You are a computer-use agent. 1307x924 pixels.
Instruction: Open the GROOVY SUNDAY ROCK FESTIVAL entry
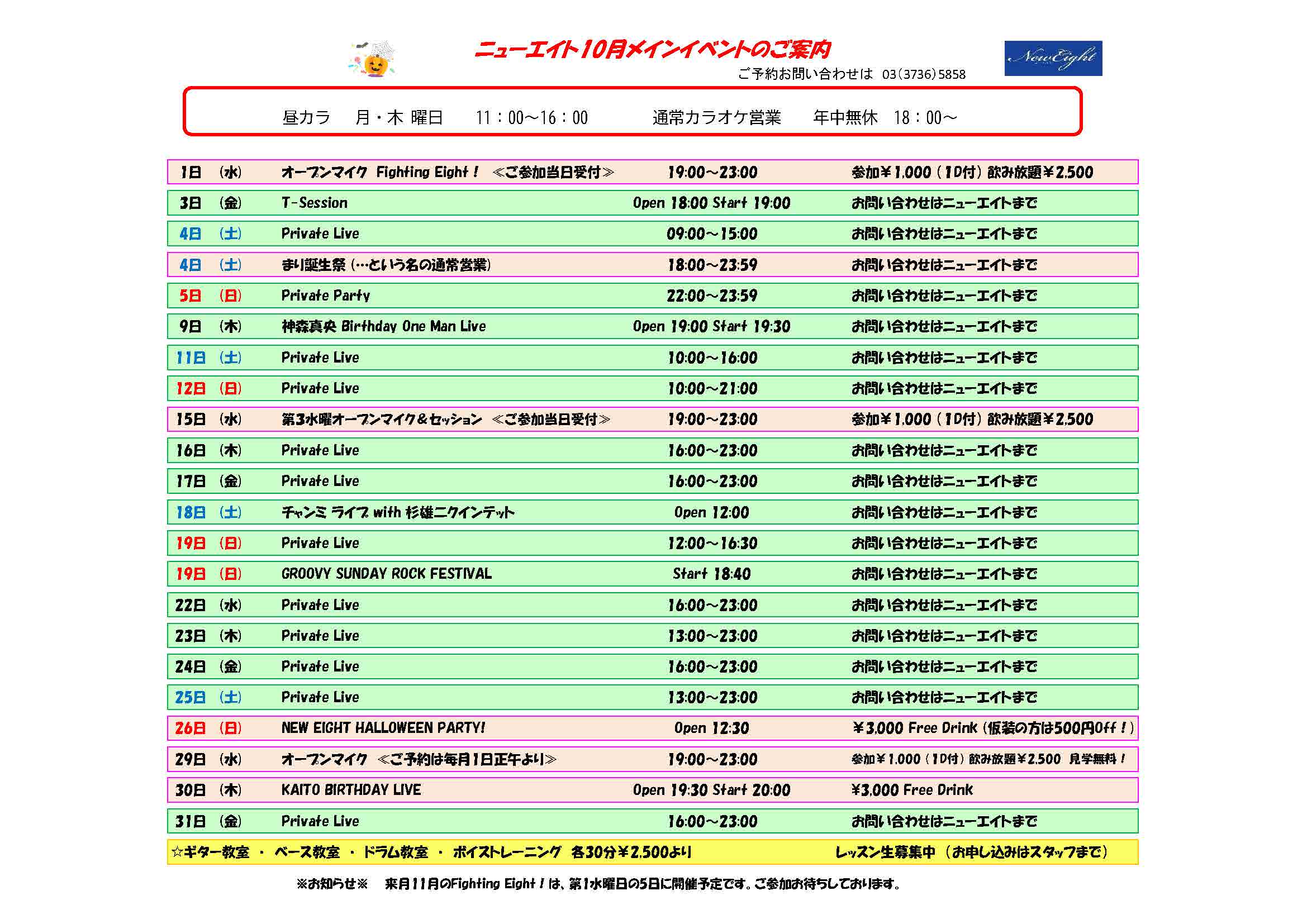click(x=387, y=574)
